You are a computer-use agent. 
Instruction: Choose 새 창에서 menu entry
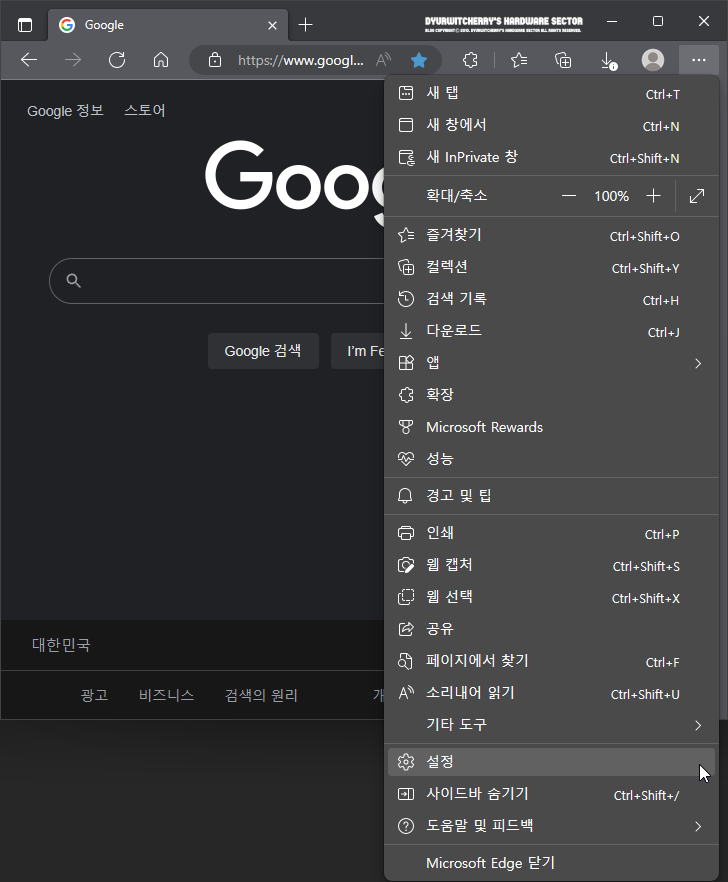coord(551,125)
